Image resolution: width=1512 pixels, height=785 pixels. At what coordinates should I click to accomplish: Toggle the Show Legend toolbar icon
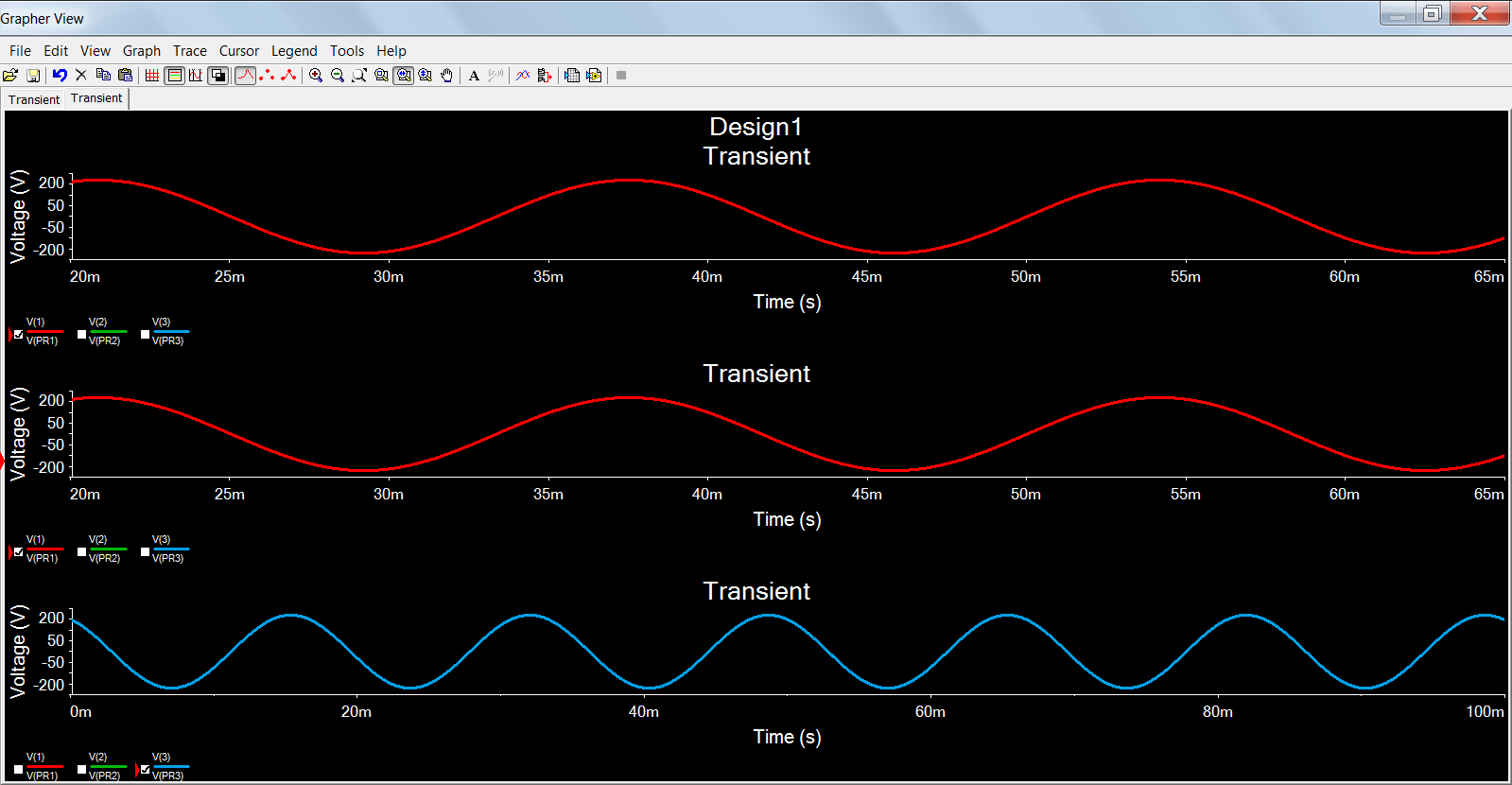[x=174, y=76]
